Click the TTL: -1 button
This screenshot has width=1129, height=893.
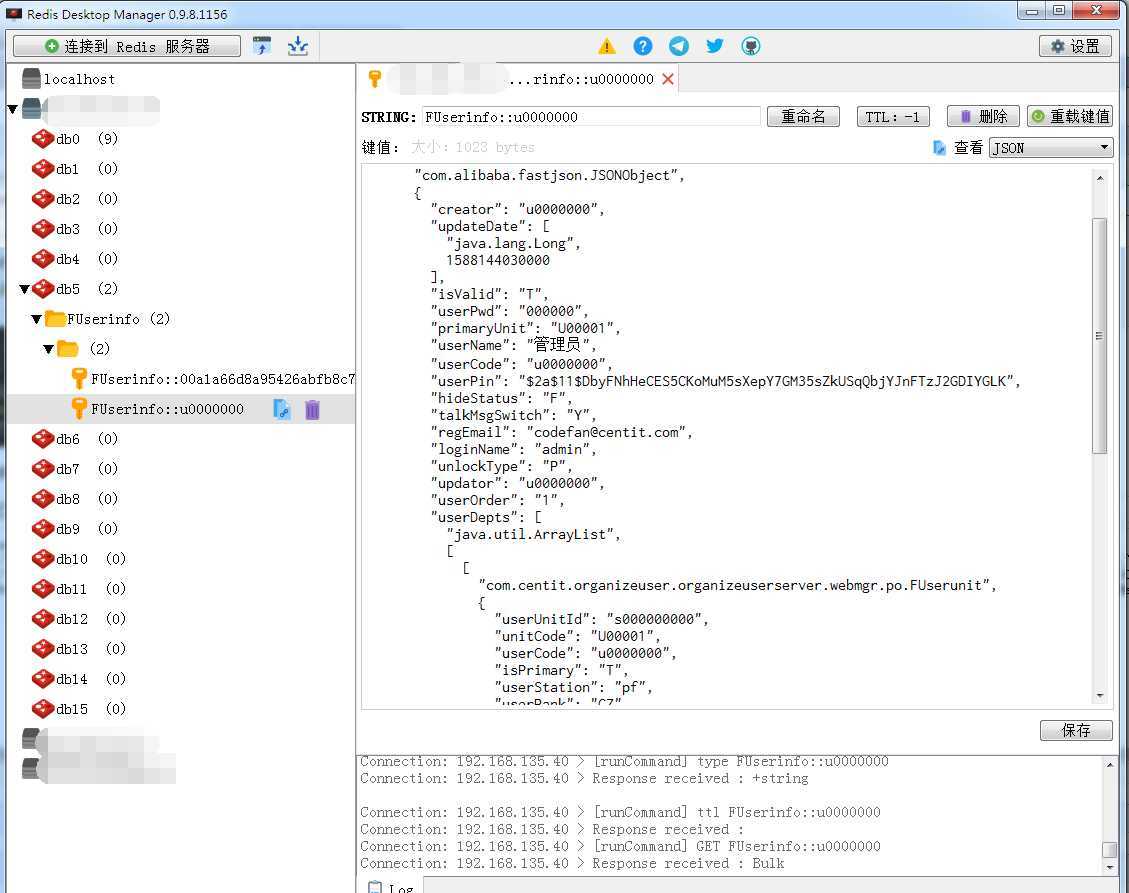click(x=893, y=117)
